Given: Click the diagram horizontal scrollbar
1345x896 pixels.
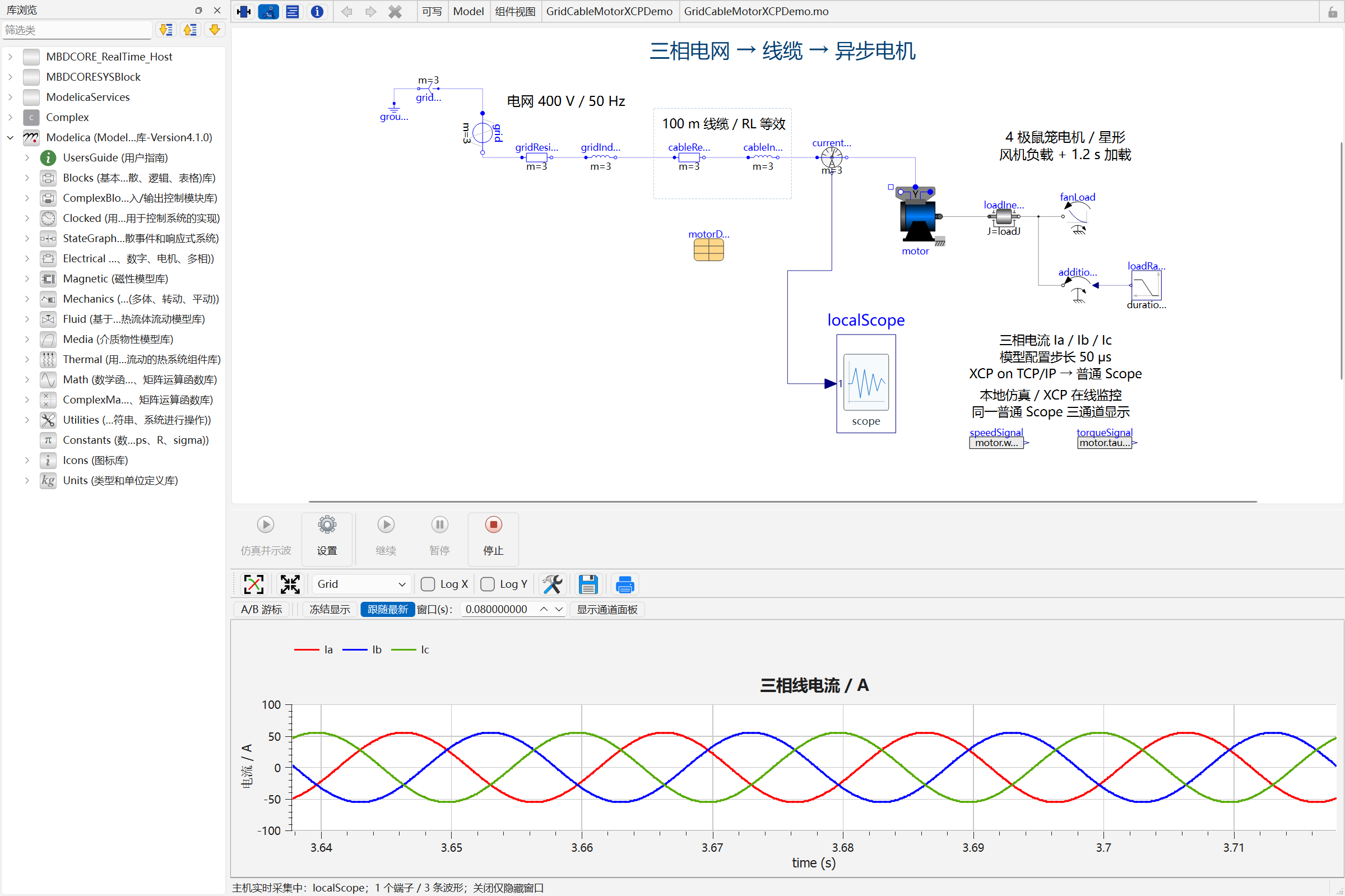Looking at the screenshot, I should coord(782,502).
